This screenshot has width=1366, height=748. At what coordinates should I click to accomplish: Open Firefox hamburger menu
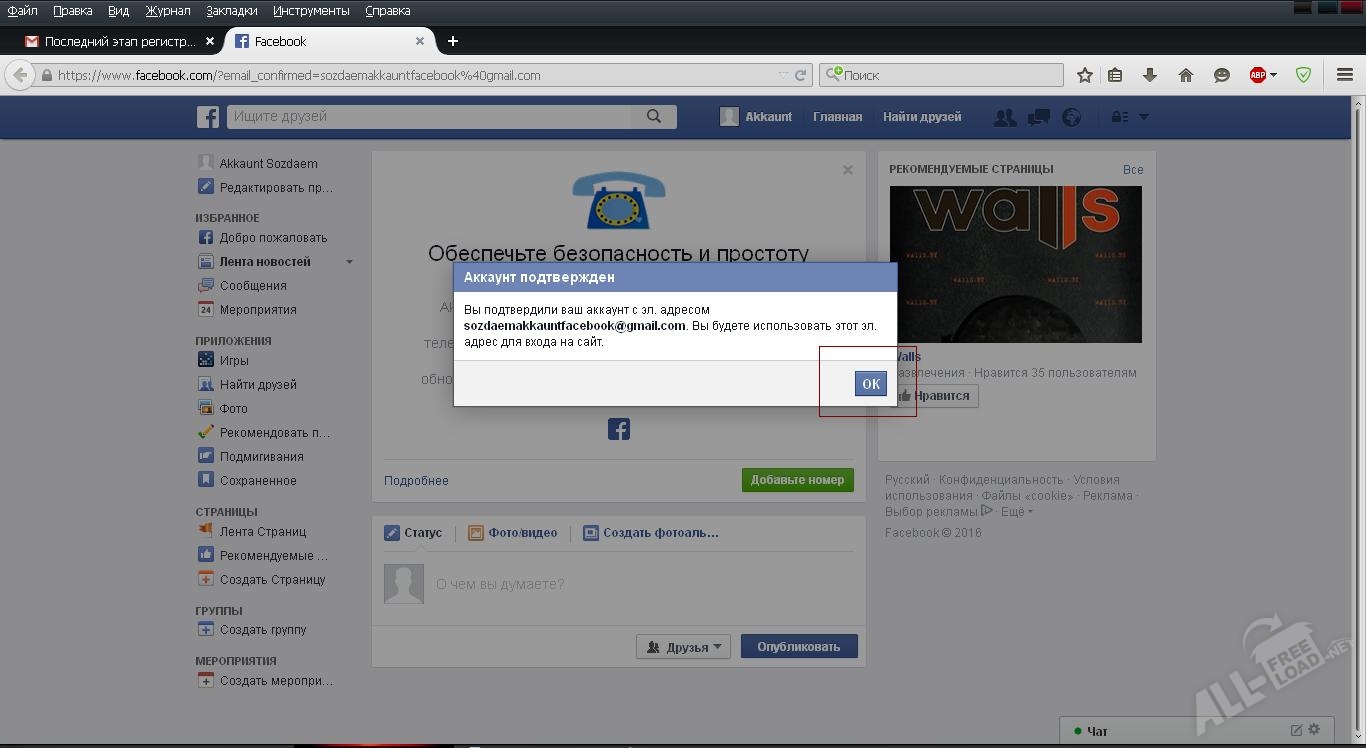coord(1345,75)
